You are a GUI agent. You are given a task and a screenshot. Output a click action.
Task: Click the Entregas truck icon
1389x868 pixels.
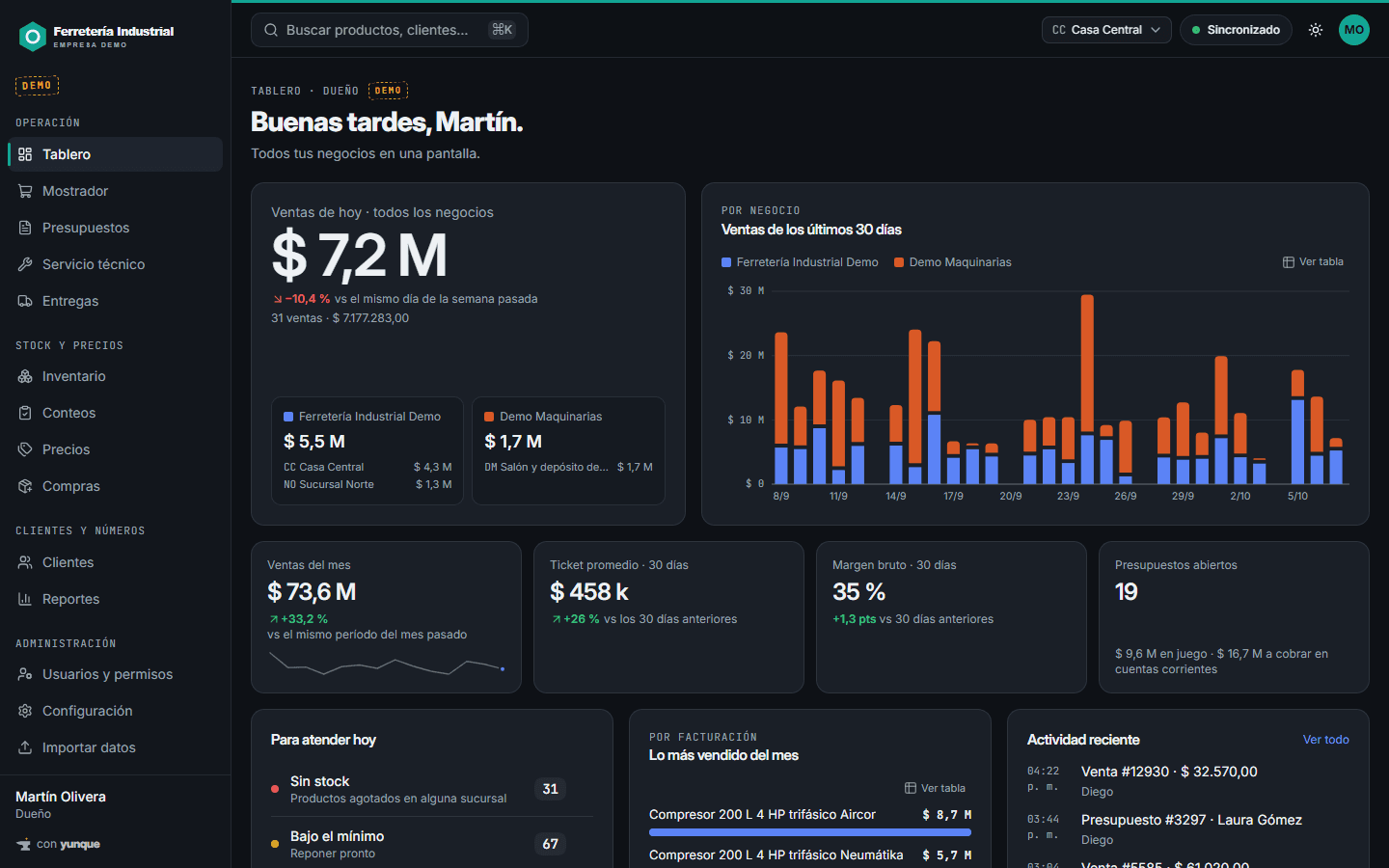pyautogui.click(x=25, y=301)
